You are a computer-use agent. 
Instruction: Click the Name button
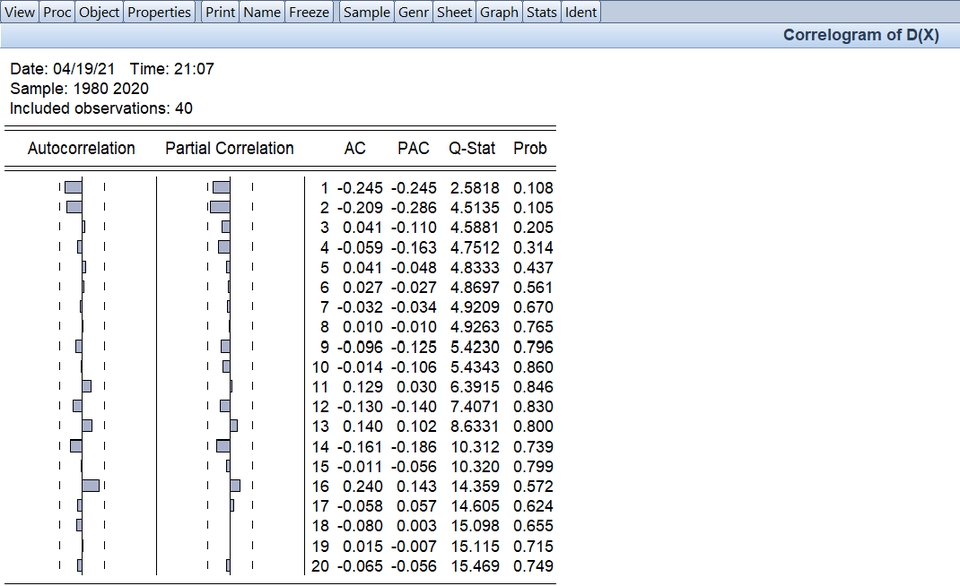click(x=262, y=12)
